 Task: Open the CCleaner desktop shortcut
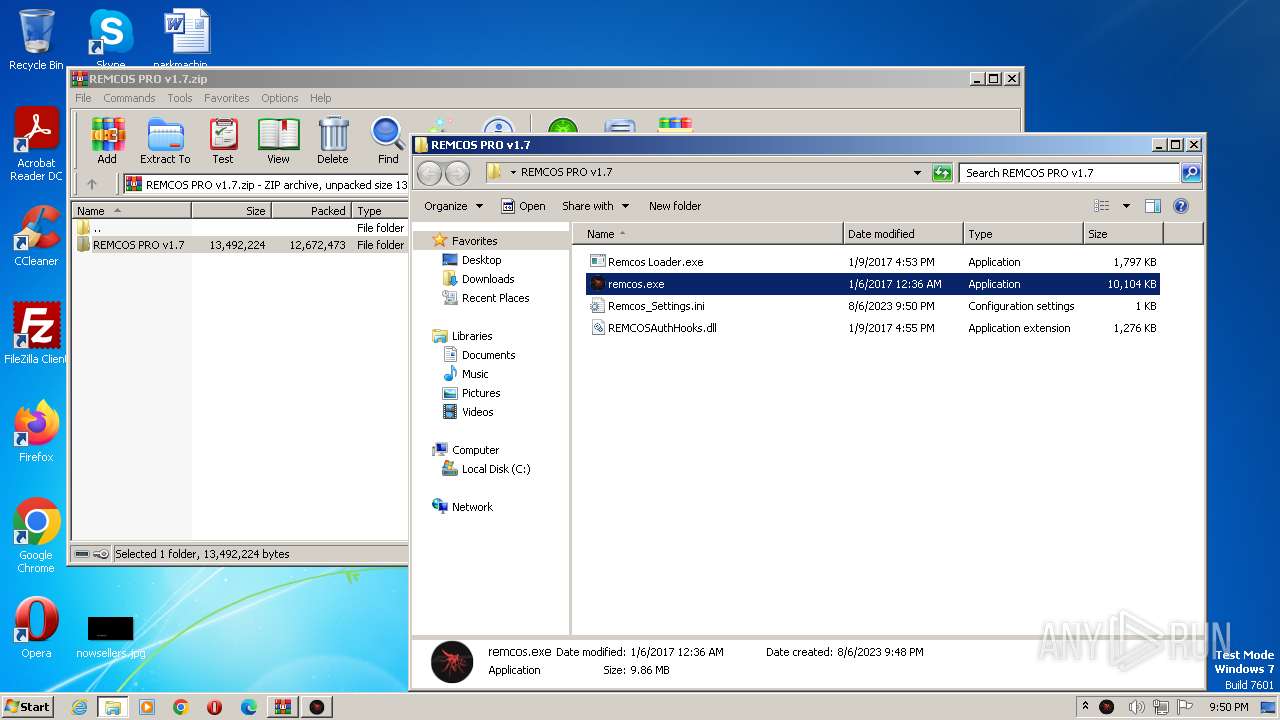pyautogui.click(x=36, y=236)
